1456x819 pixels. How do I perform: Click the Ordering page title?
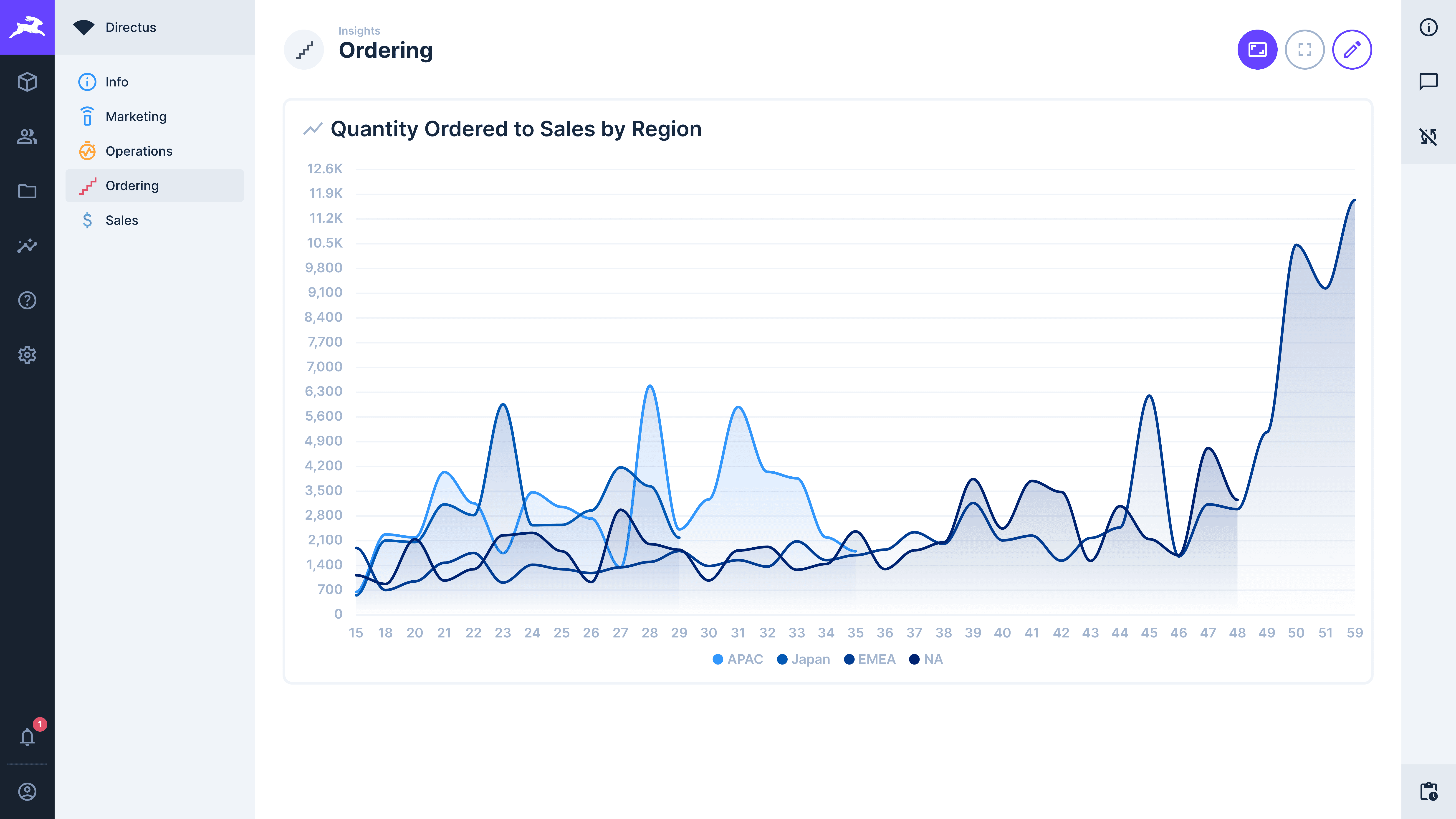coord(385,50)
